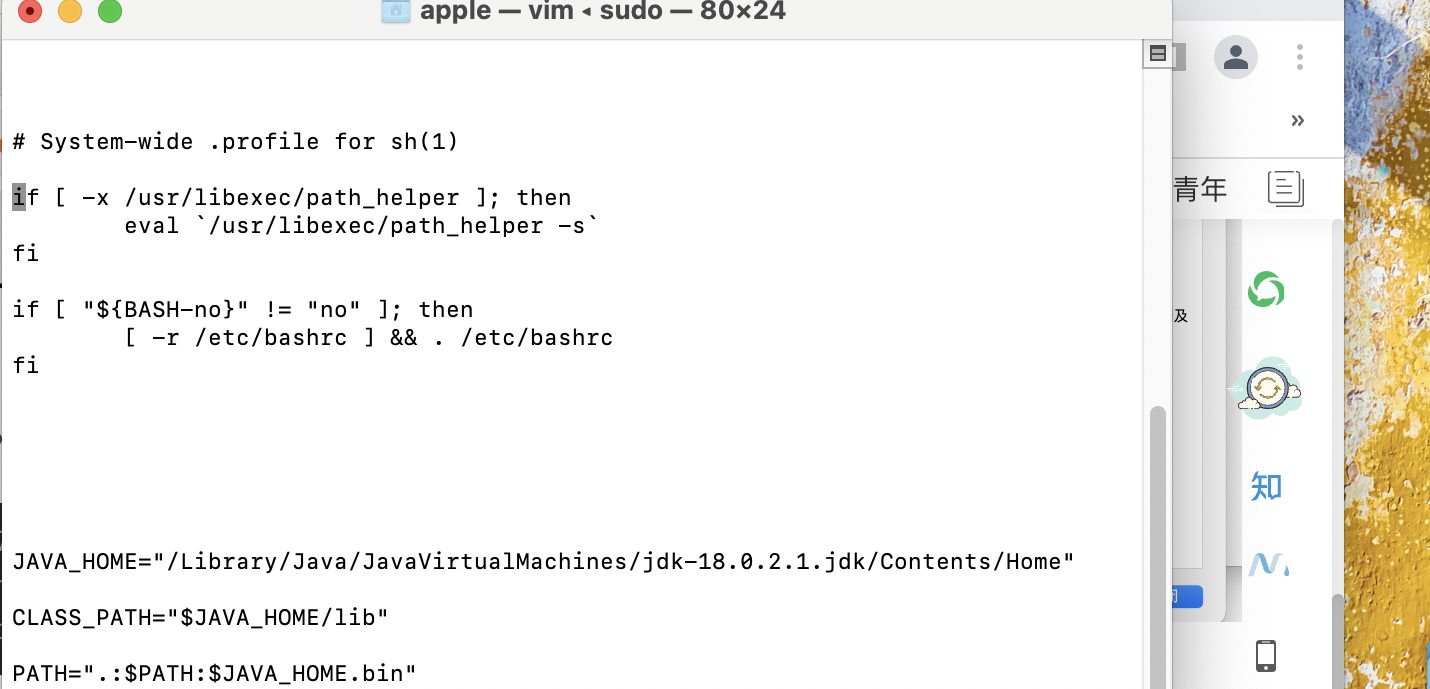Image resolution: width=1430 pixels, height=689 pixels.
Task: Open the browser profile avatar
Action: click(x=1236, y=57)
